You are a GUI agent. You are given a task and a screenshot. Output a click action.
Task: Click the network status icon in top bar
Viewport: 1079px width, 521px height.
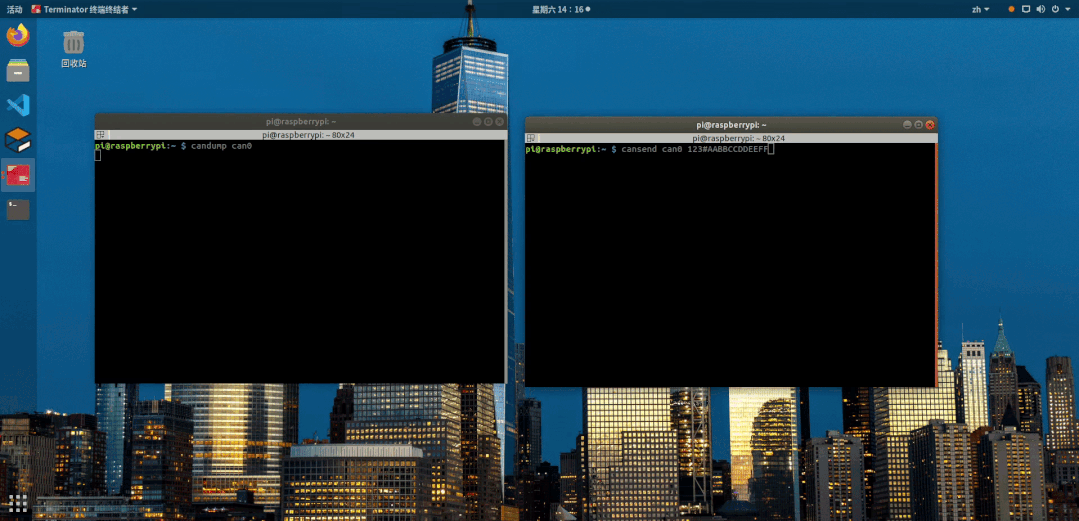coord(1026,9)
